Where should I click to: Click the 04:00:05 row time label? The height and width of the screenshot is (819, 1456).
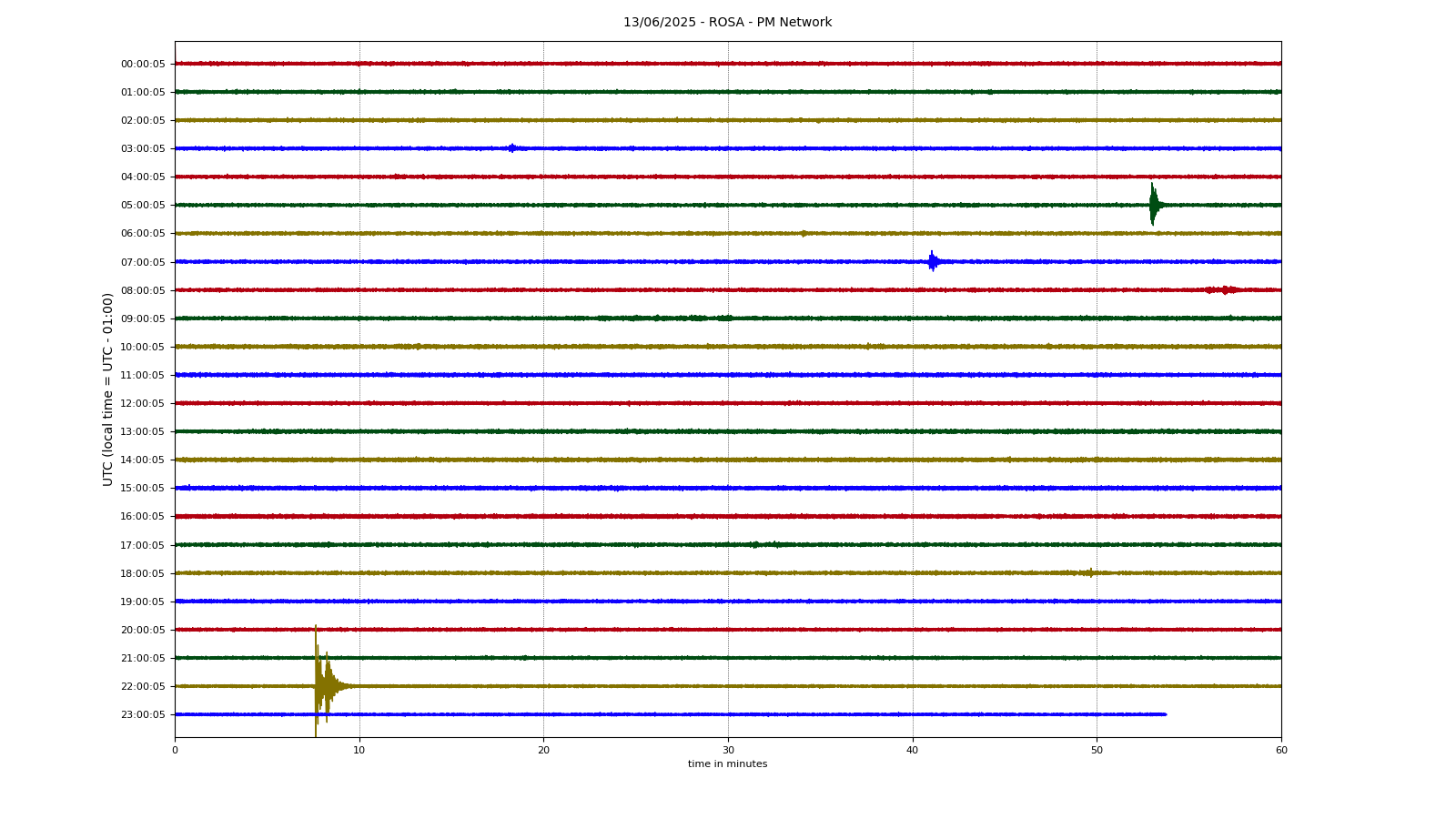[x=143, y=177]
